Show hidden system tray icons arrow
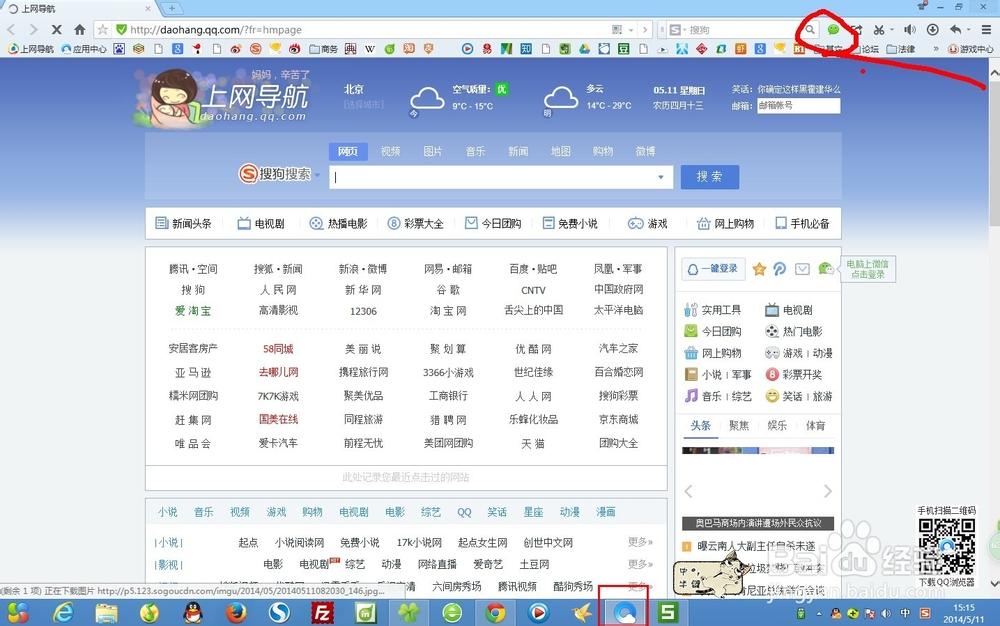Image resolution: width=1000 pixels, height=626 pixels. tap(819, 614)
